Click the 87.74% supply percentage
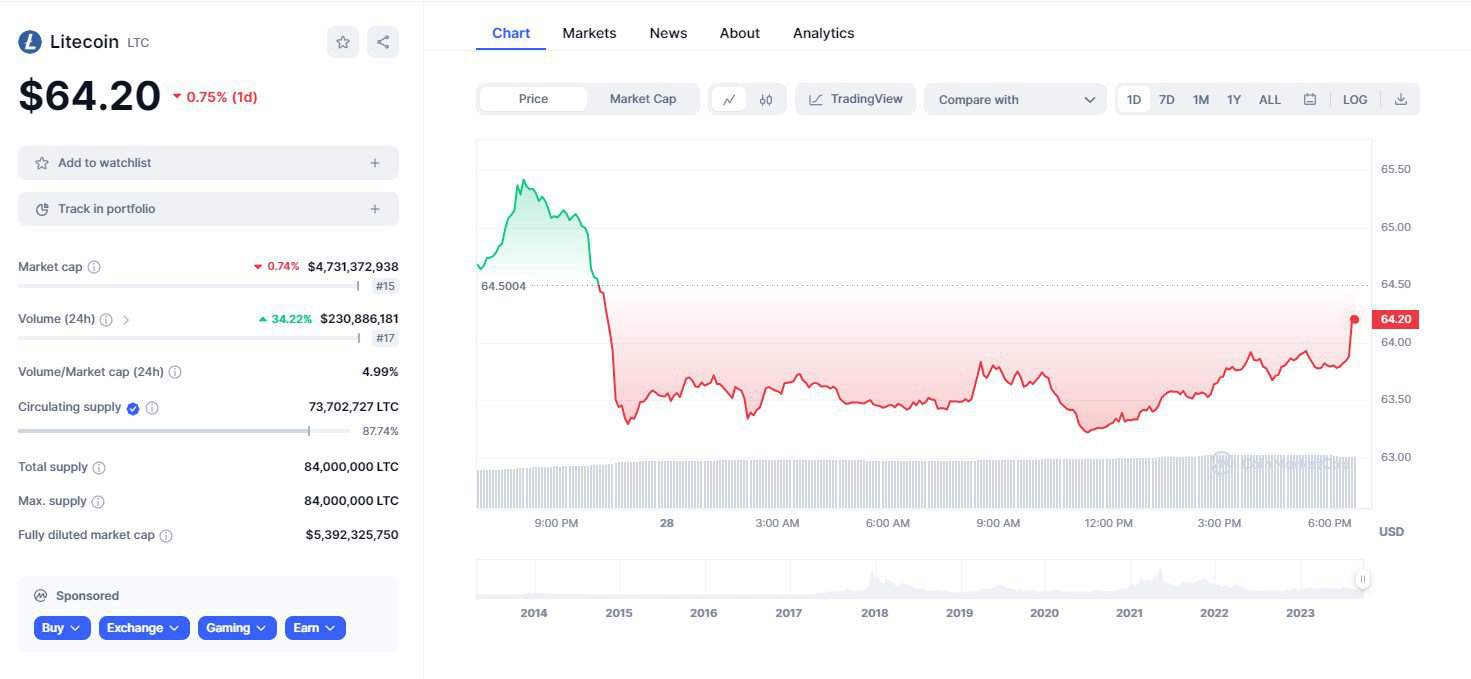 380,431
